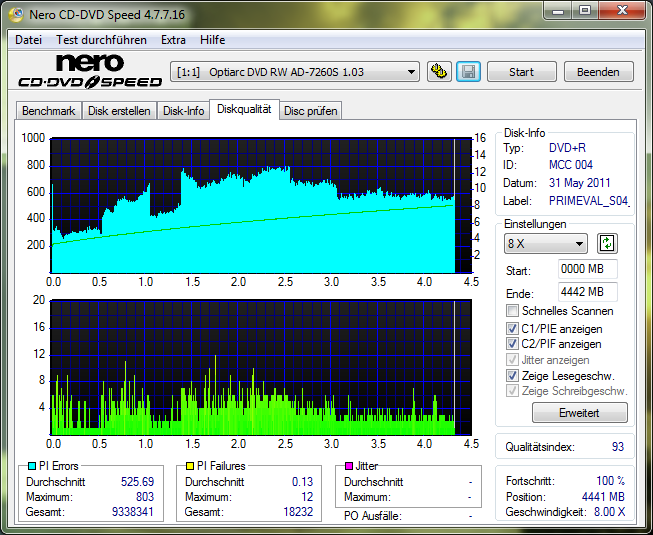Switch to the Disk-Info tab
Screen dimensions: 653x535
click(x=183, y=111)
